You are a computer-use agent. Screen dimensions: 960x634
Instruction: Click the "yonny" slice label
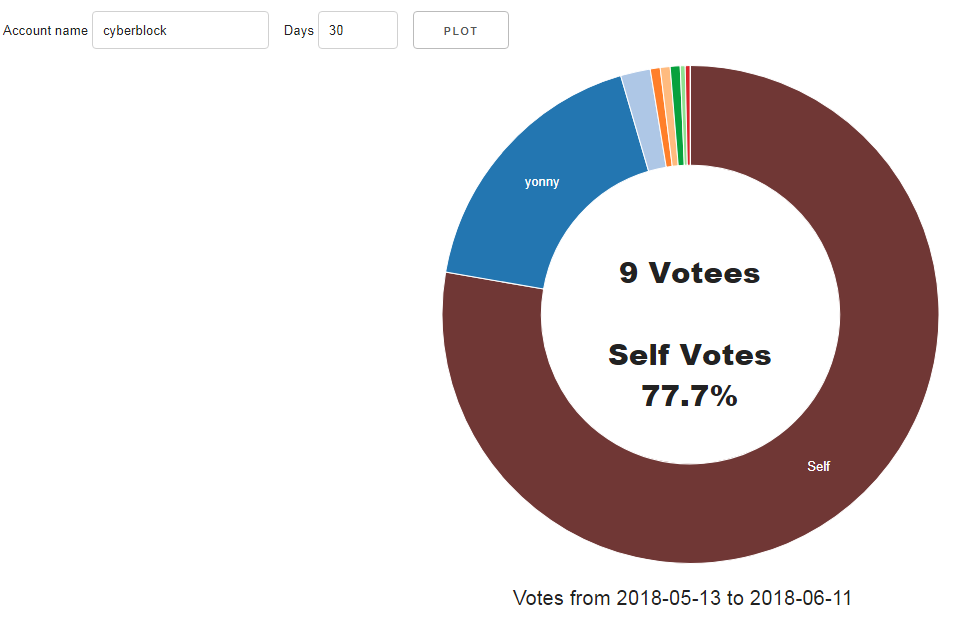tap(542, 182)
